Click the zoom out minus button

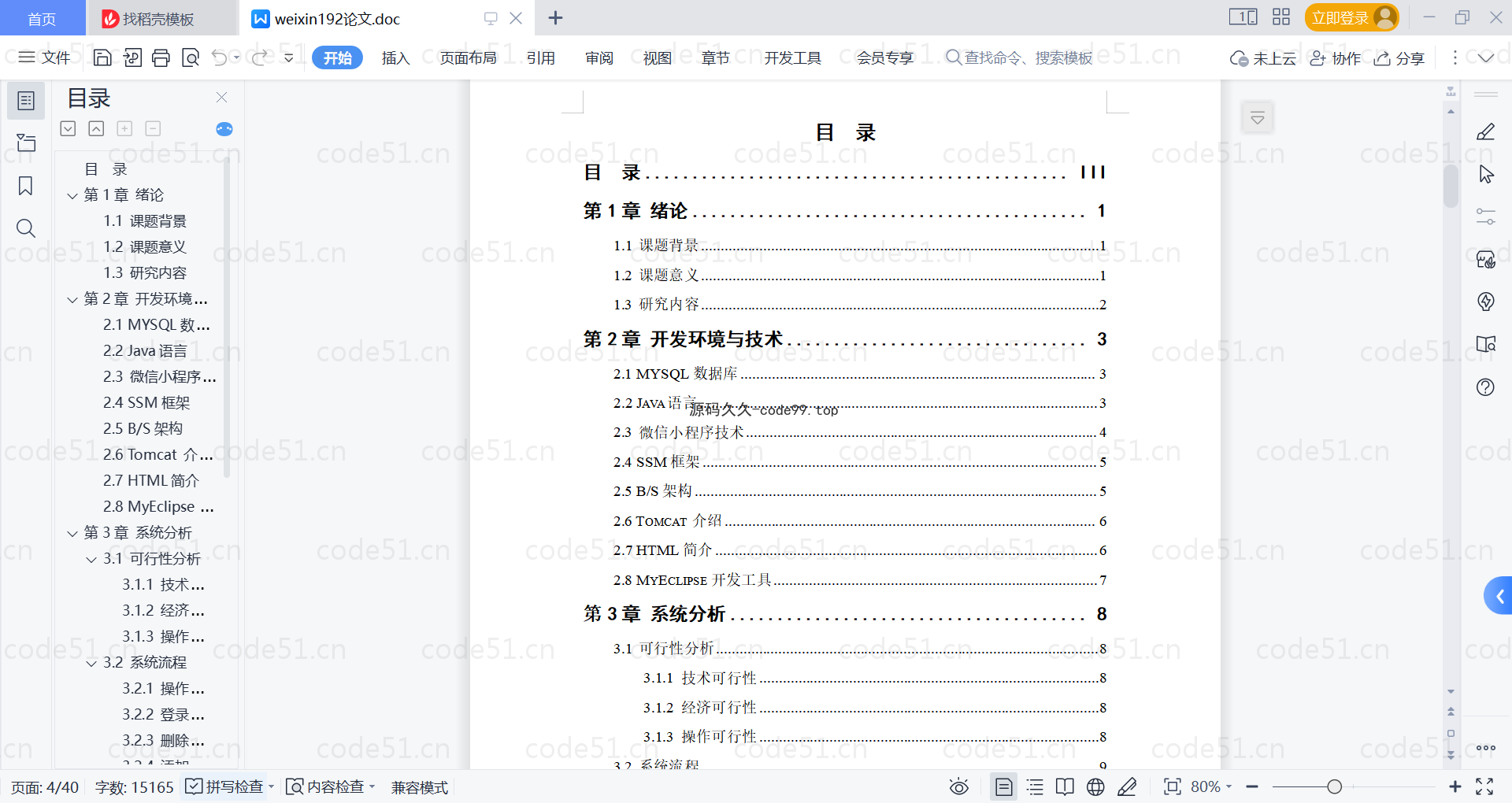point(1252,786)
